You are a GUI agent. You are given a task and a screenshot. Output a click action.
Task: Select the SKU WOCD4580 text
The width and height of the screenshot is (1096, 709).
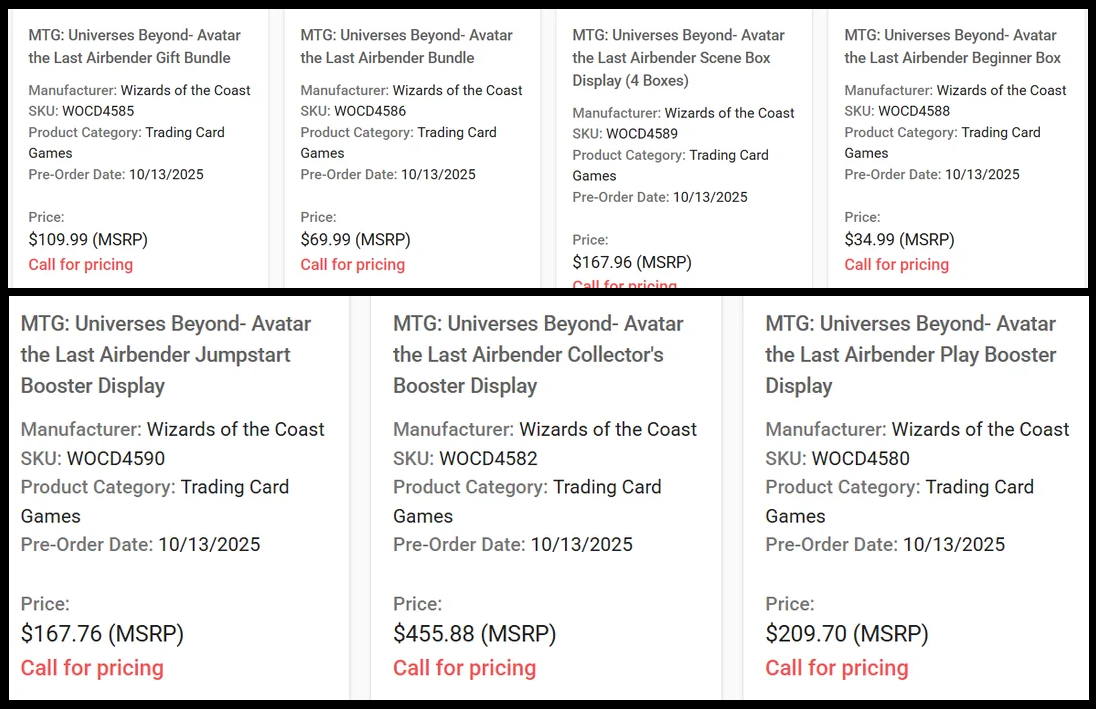[860, 459]
